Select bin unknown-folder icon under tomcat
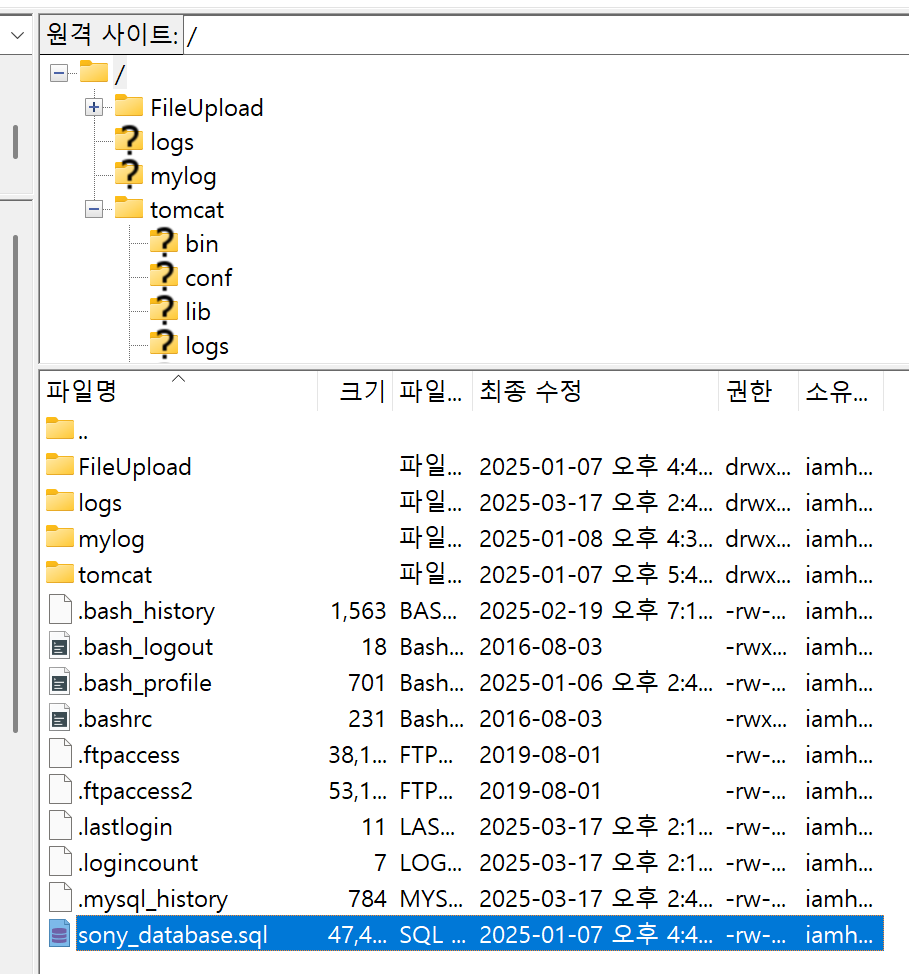This screenshot has width=909, height=974. click(164, 242)
